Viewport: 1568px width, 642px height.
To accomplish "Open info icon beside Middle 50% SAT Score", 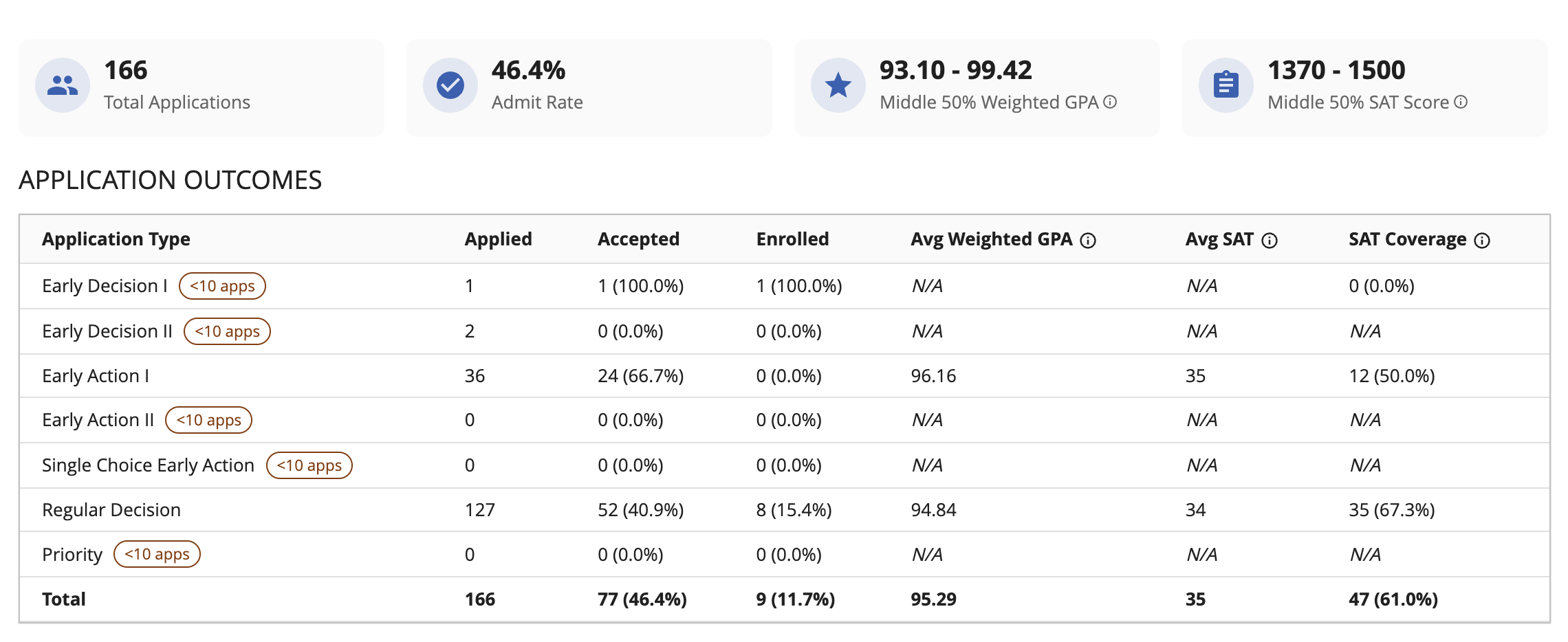I will pyautogui.click(x=1461, y=102).
